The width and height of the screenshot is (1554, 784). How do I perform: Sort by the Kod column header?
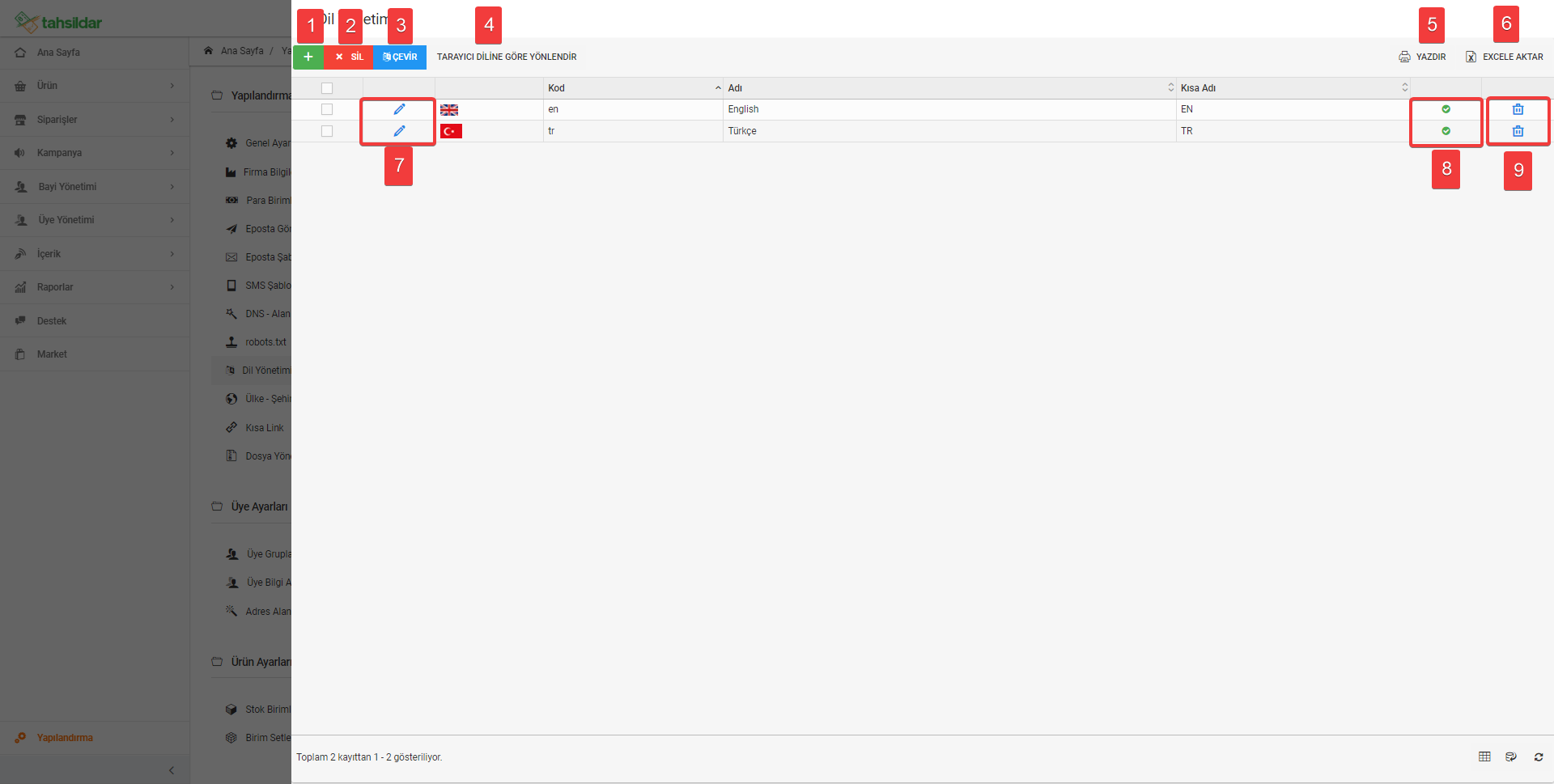click(633, 88)
